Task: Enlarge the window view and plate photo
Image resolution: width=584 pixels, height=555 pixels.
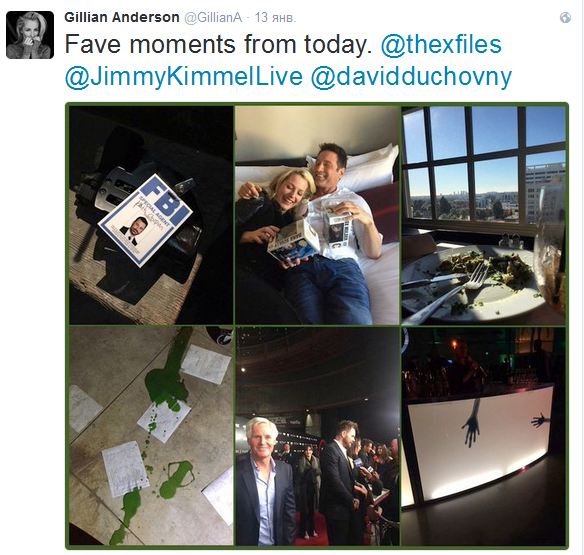Action: (483, 215)
